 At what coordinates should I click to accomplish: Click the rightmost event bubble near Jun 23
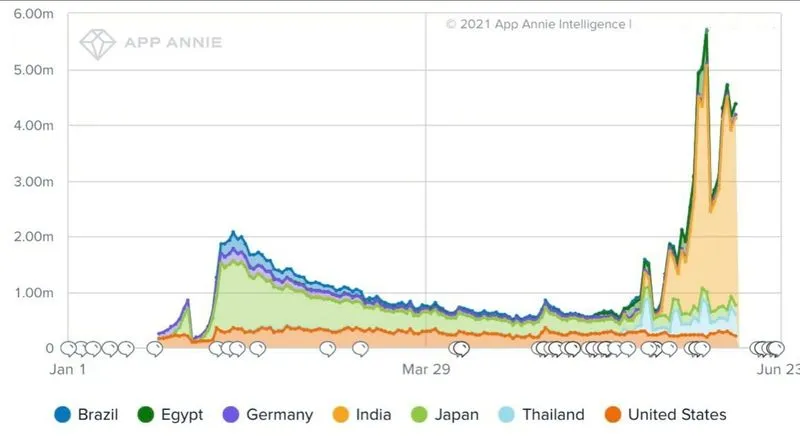(776, 349)
